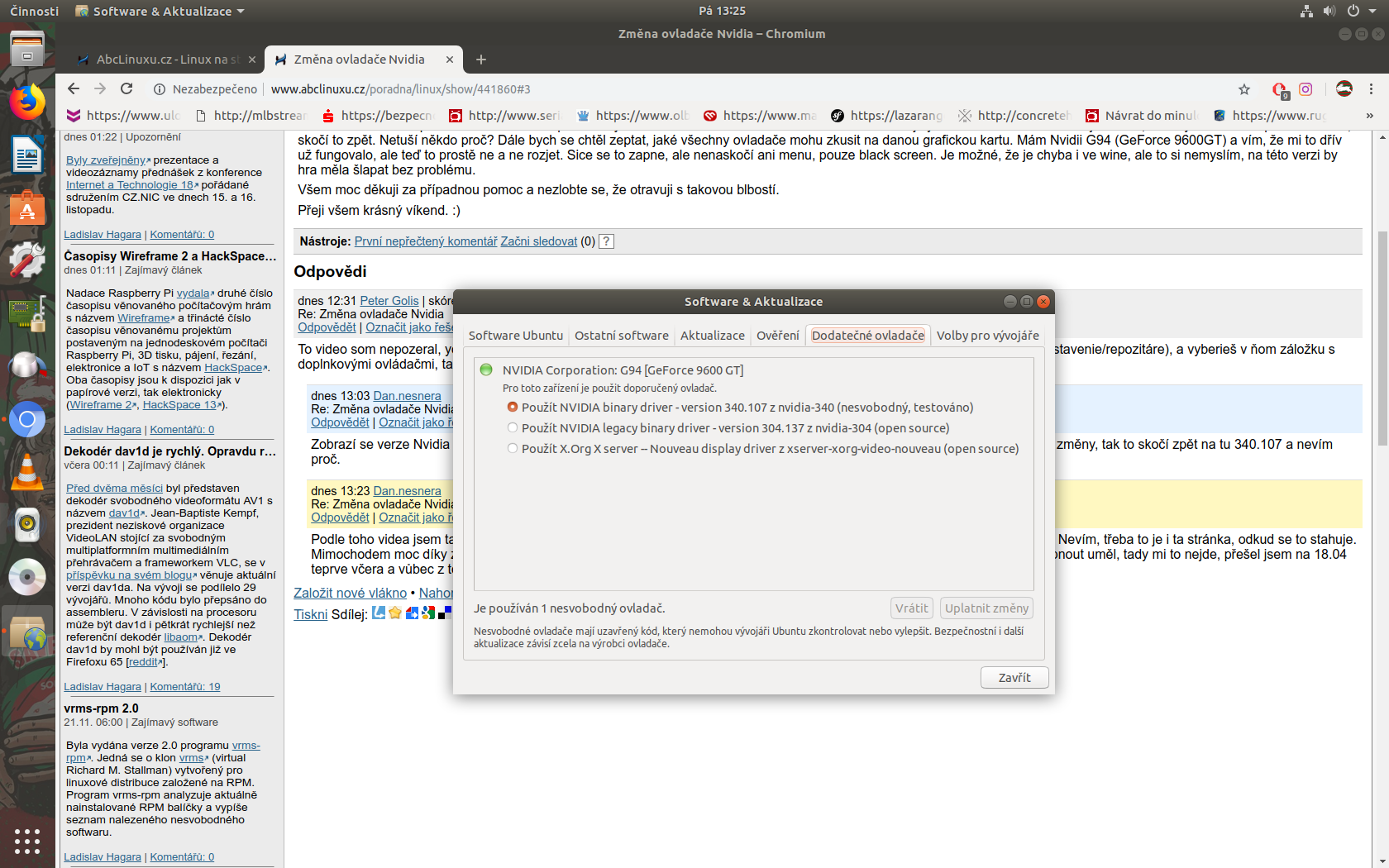Open Chromium from the dock

[27, 419]
